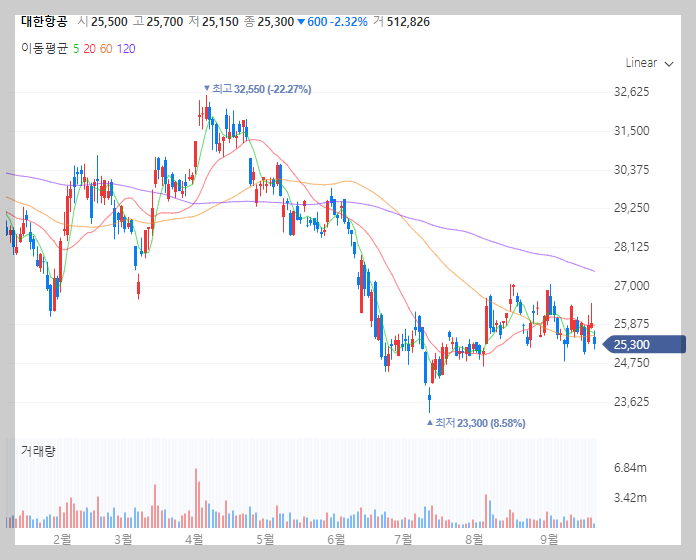Click the high price value 25,700
The image size is (696, 560).
(165, 22)
